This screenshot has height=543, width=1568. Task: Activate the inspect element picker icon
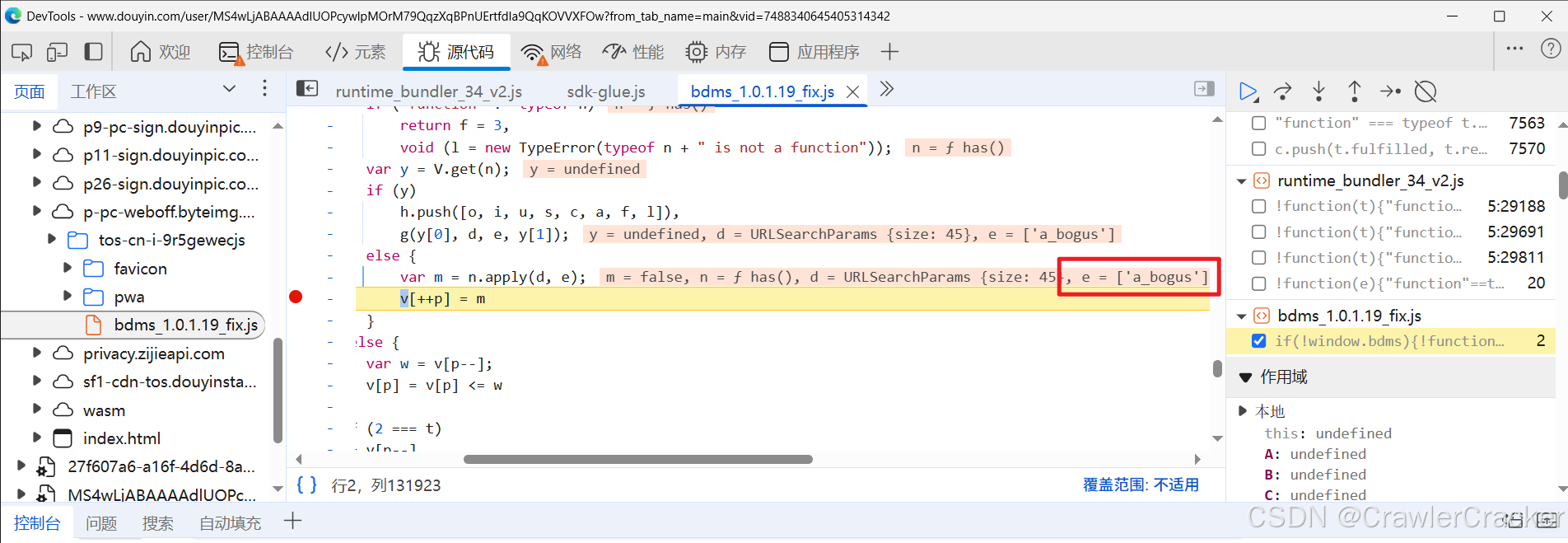click(22, 52)
